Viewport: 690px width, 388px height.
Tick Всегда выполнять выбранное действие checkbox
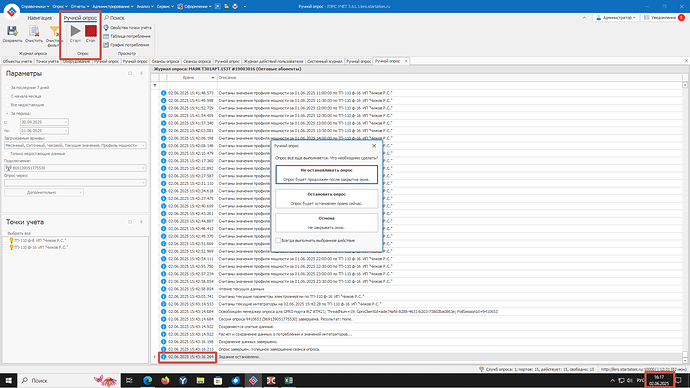pyautogui.click(x=278, y=241)
